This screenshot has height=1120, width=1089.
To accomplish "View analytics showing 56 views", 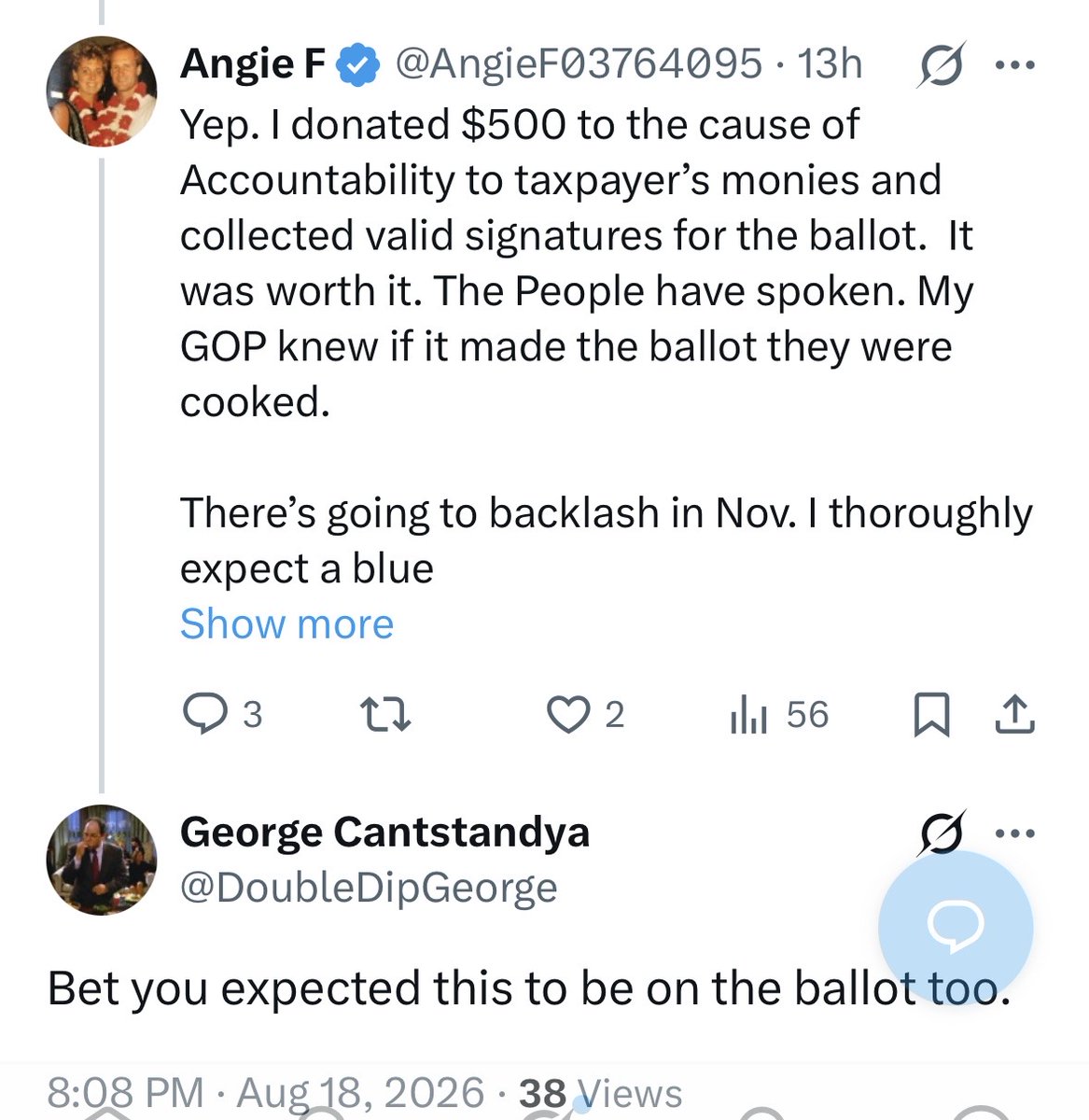I will click(x=780, y=715).
